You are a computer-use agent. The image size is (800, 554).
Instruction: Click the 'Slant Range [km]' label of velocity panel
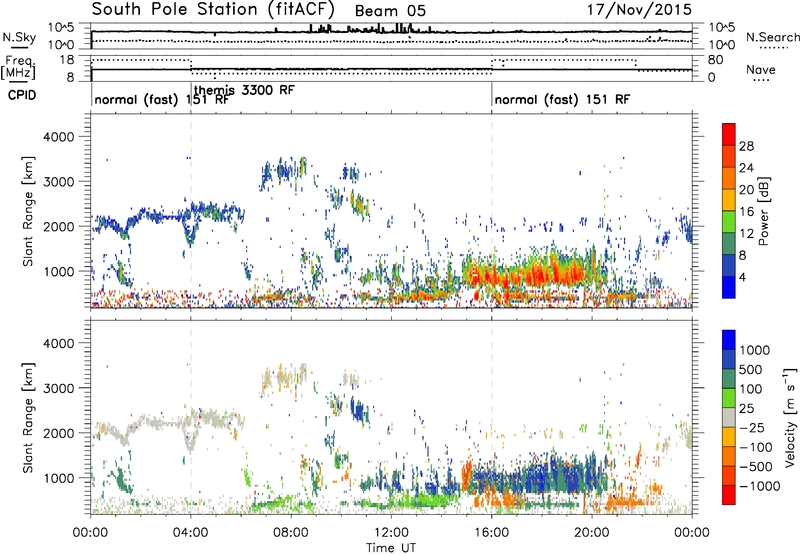pyautogui.click(x=28, y=417)
